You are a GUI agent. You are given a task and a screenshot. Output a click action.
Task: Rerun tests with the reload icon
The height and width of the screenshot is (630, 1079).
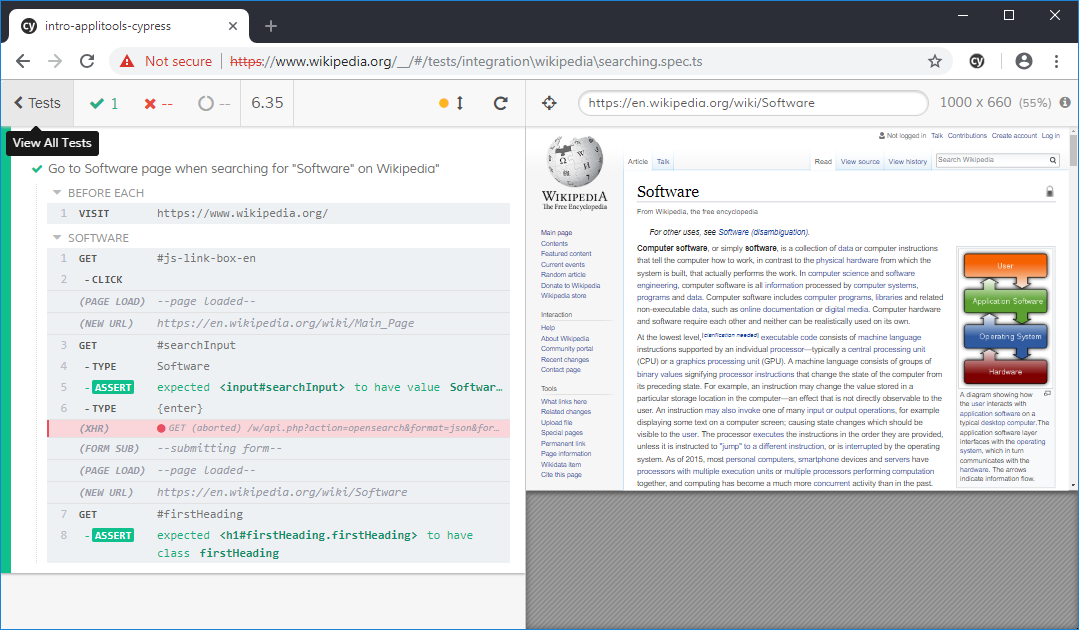coord(501,103)
